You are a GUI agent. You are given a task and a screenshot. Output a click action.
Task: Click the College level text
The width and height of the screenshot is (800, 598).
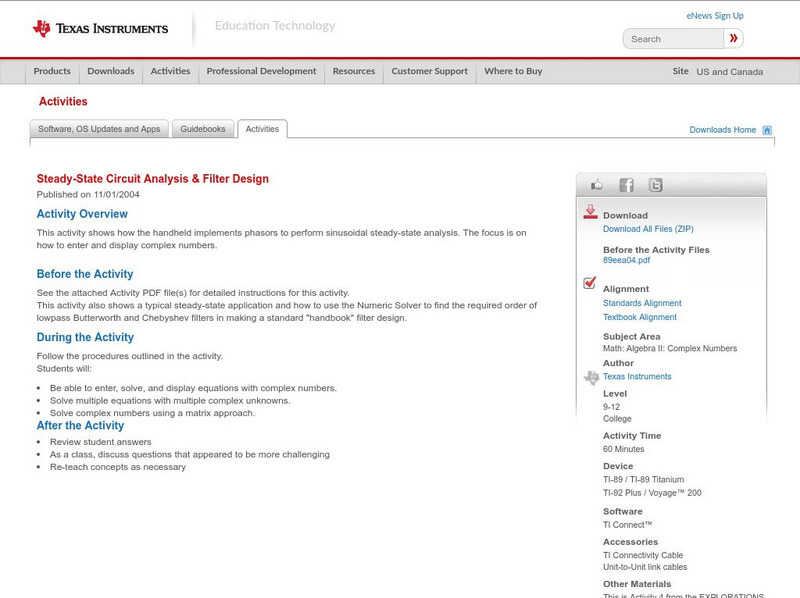click(617, 419)
